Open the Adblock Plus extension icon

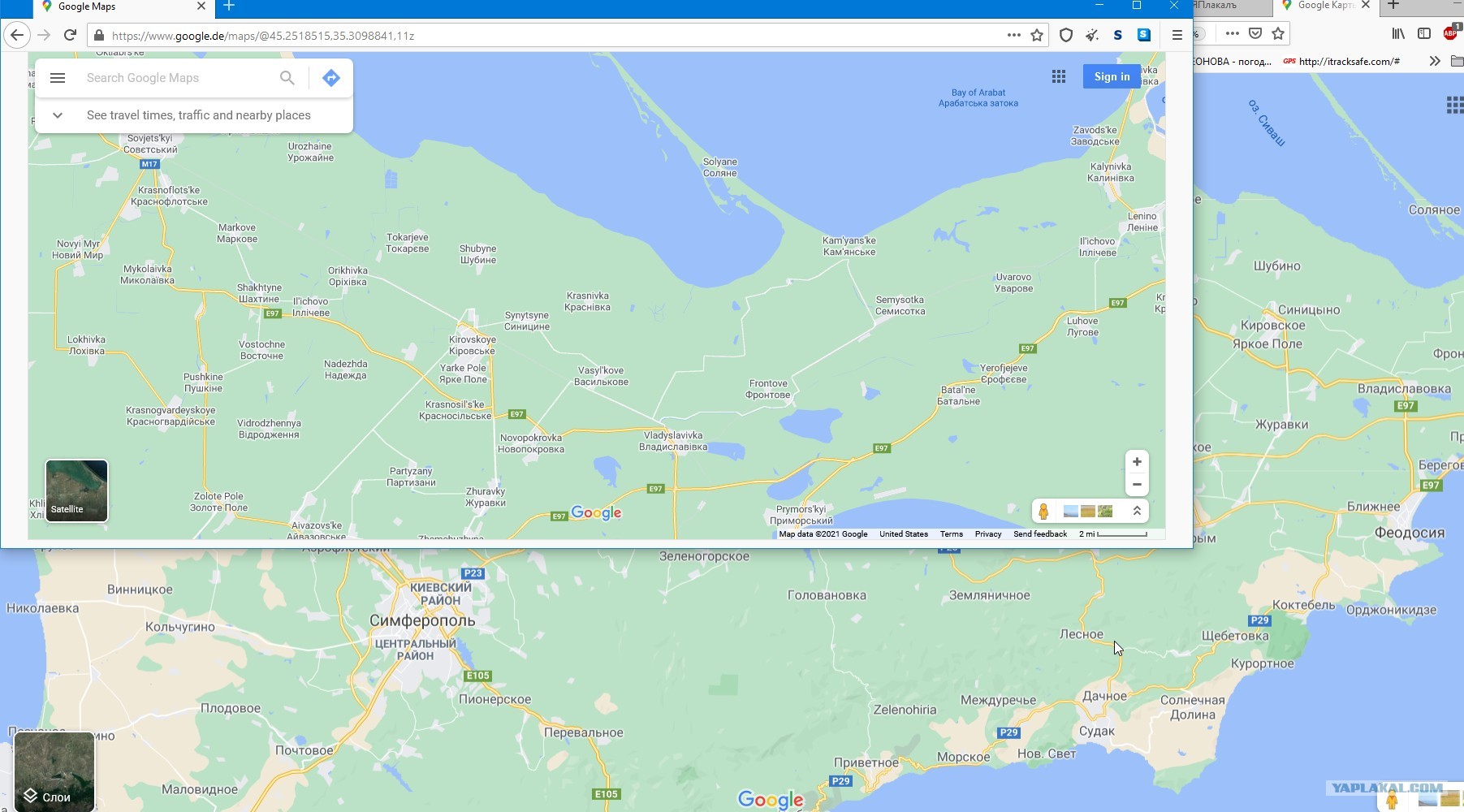(x=1451, y=33)
